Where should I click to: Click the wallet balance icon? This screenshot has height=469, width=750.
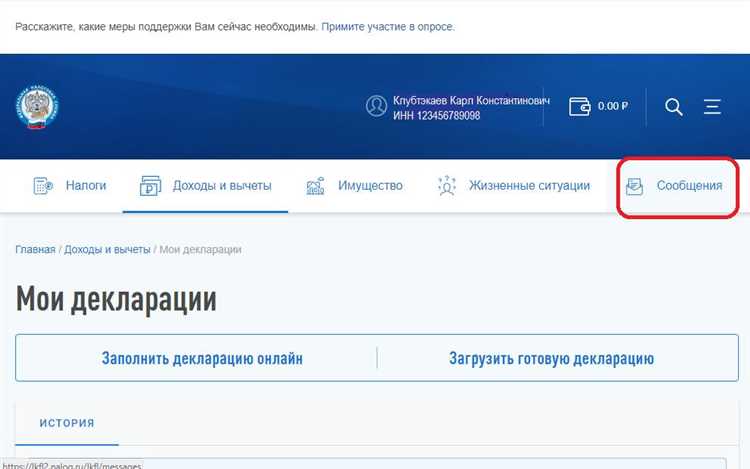580,106
